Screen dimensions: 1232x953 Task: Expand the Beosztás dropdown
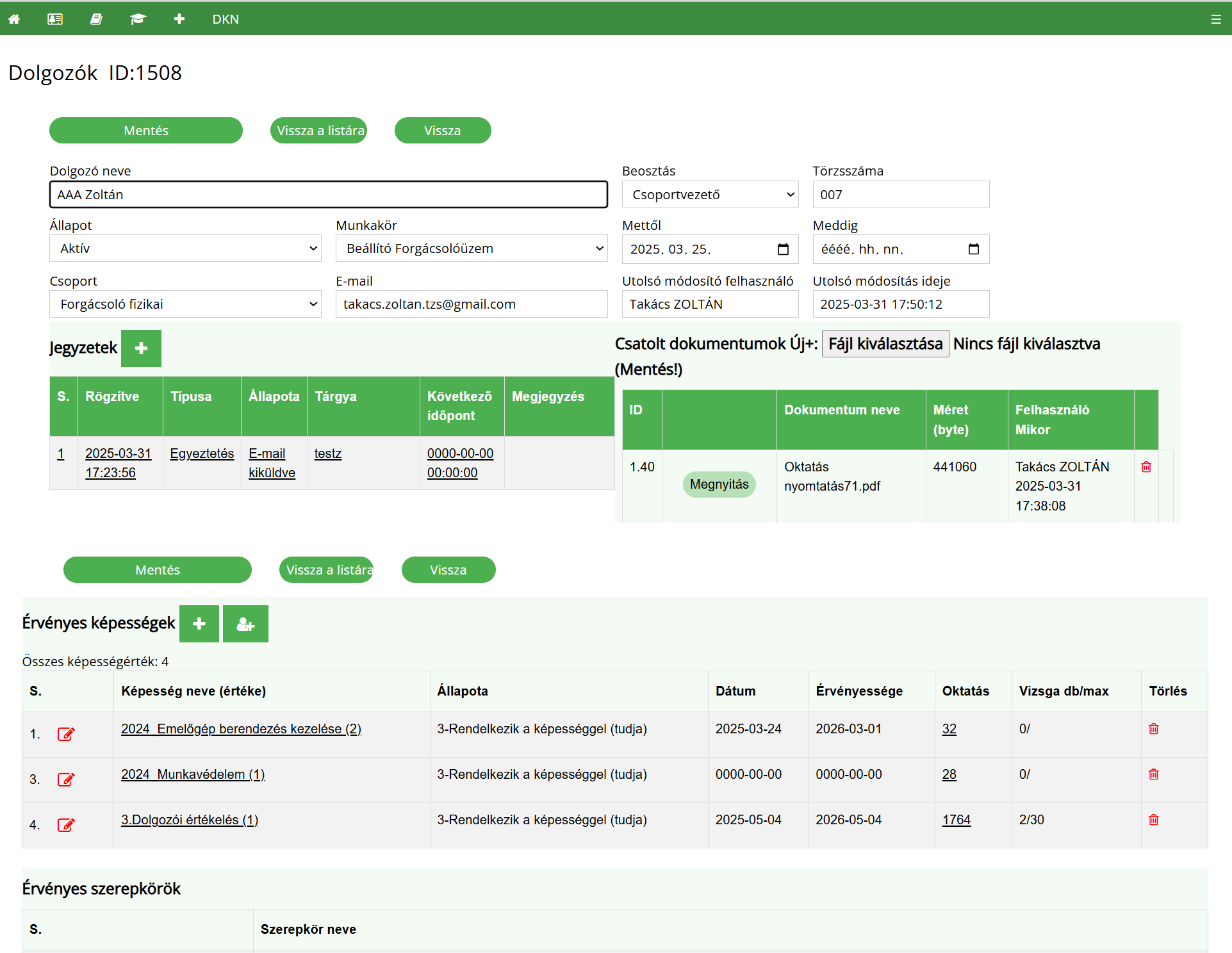pos(710,195)
